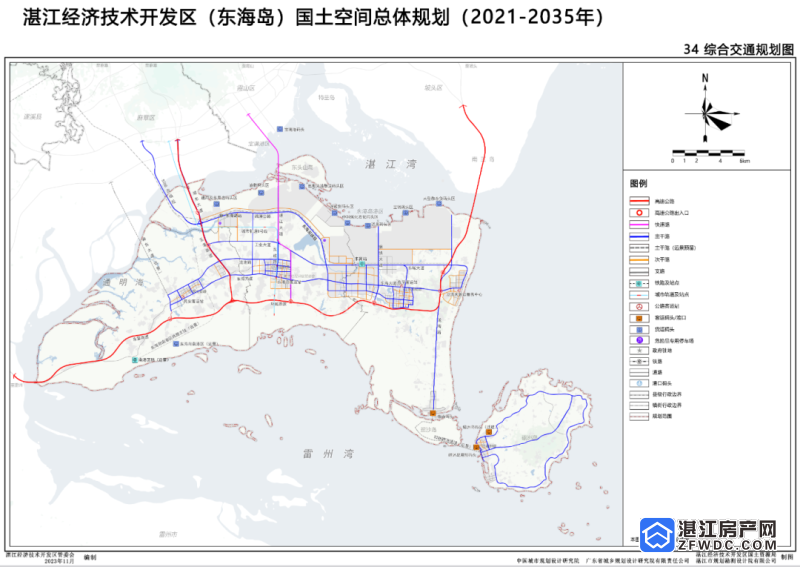Image resolution: width=800 pixels, height=567 pixels.
Task: Click the 特呈岛 island label
Action: [327, 97]
